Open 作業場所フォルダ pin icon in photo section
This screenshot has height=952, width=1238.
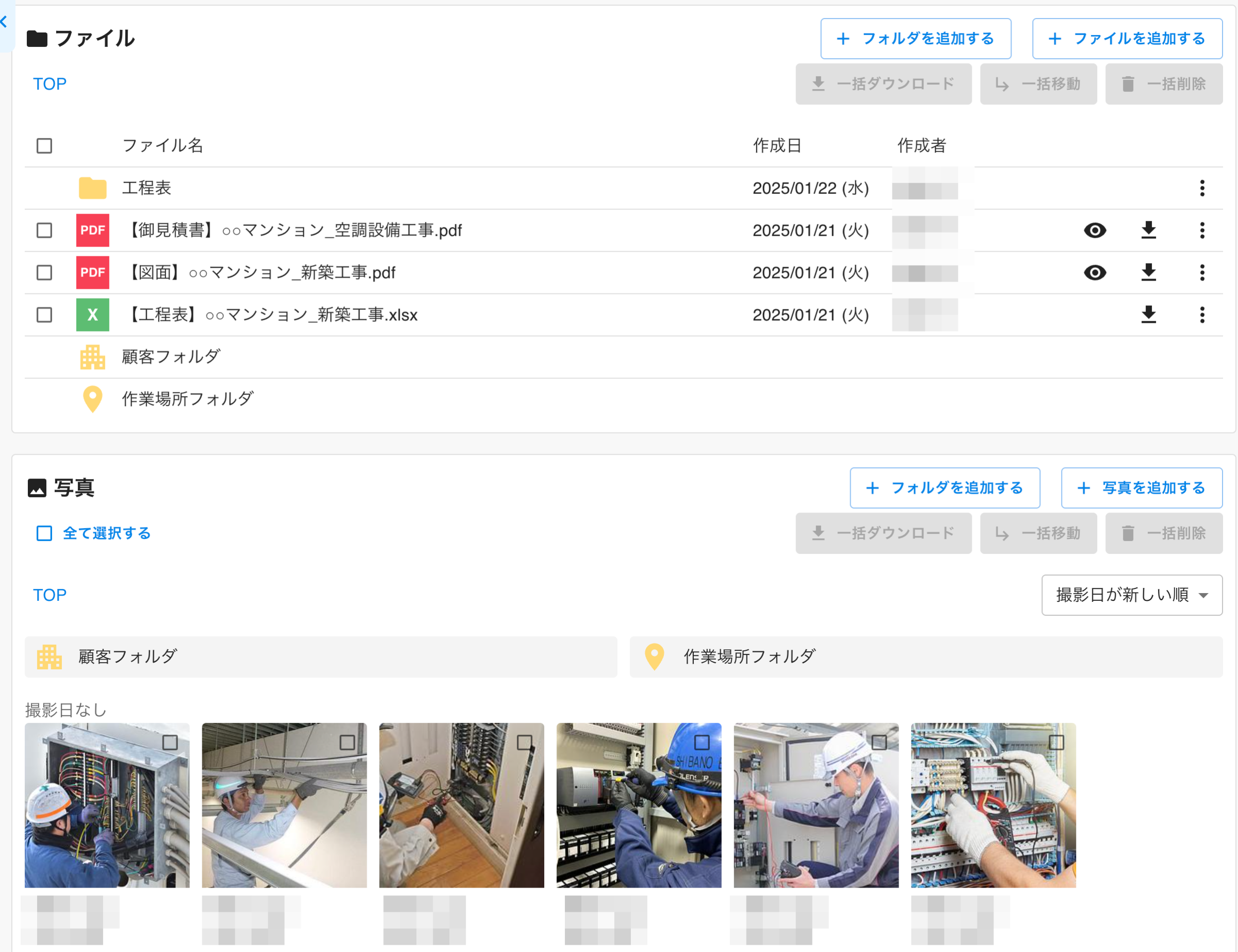point(655,657)
